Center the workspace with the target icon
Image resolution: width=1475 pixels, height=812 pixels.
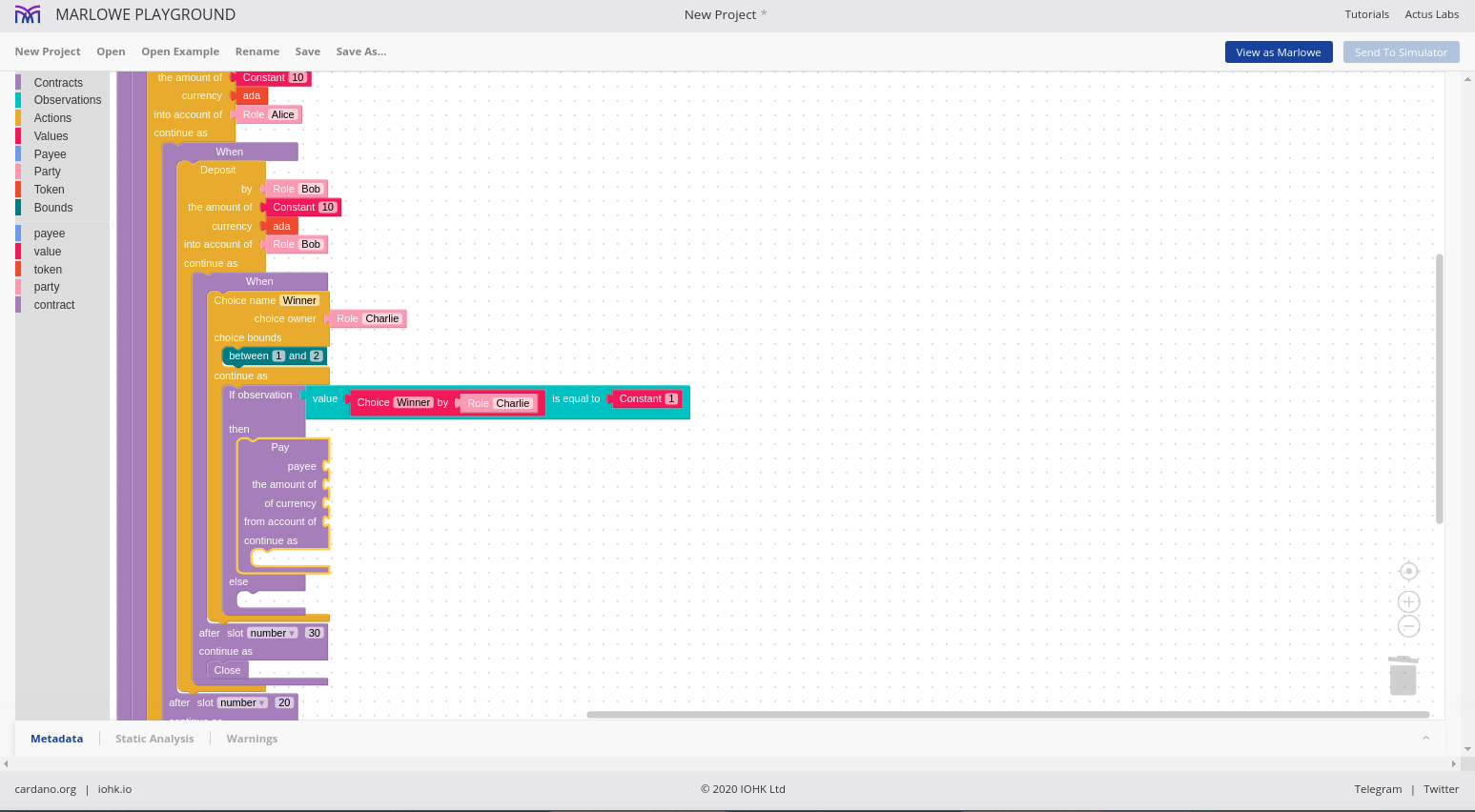coord(1408,571)
